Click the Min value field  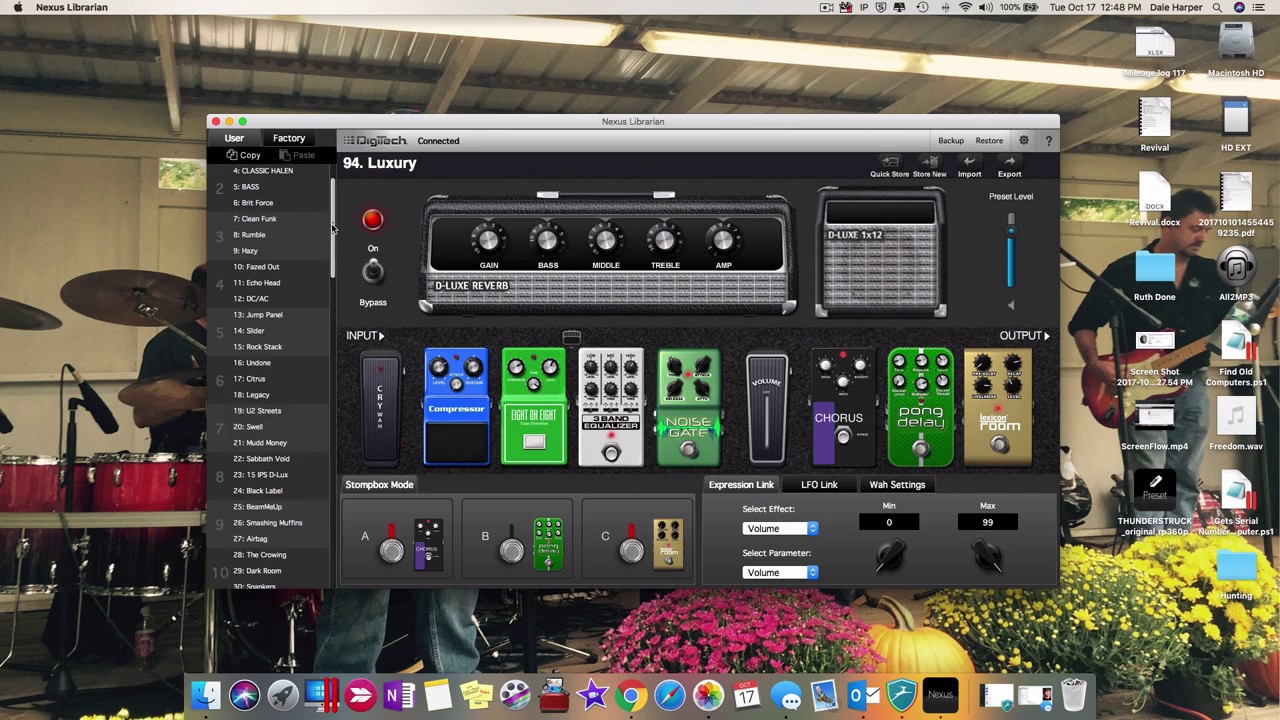tap(889, 522)
